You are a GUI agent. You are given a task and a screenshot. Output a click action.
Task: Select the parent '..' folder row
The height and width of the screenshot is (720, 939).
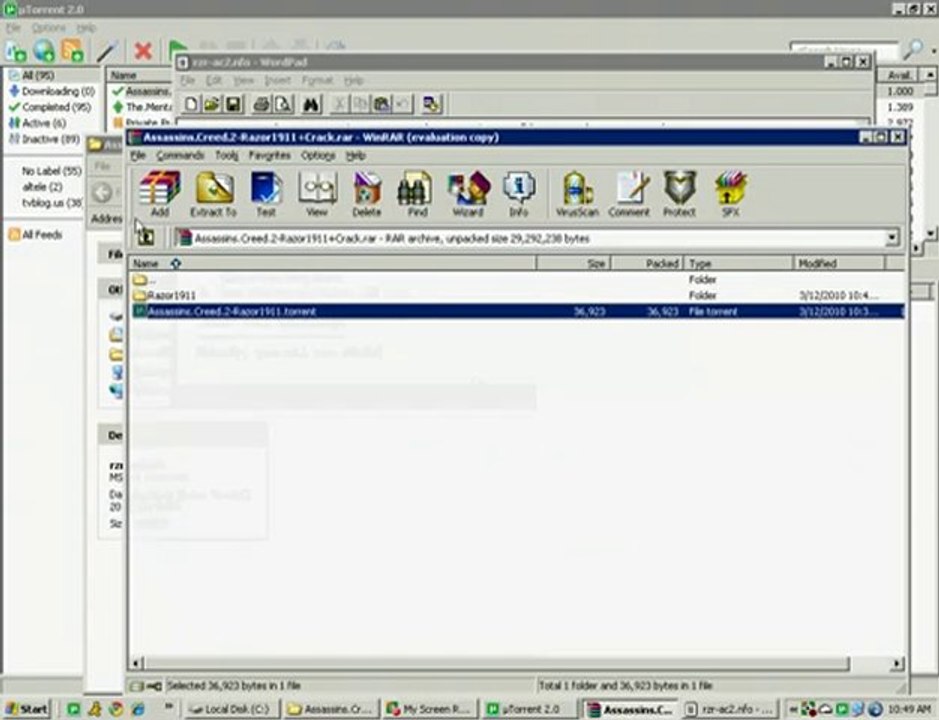click(x=518, y=279)
